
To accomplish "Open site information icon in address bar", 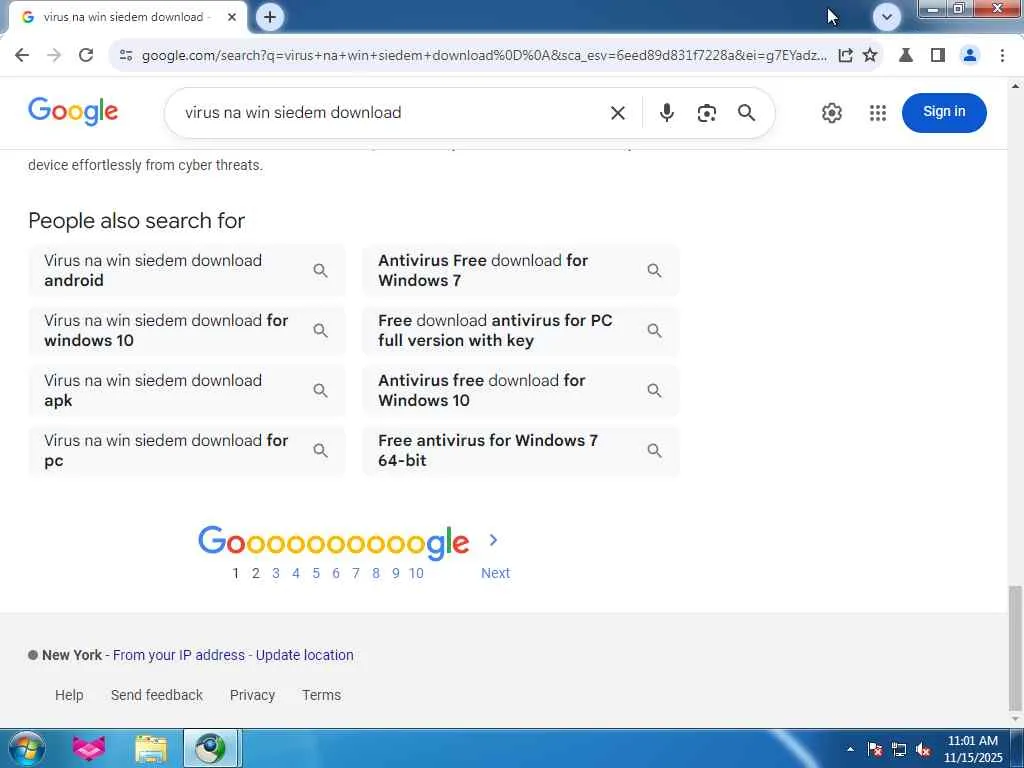I will point(126,56).
